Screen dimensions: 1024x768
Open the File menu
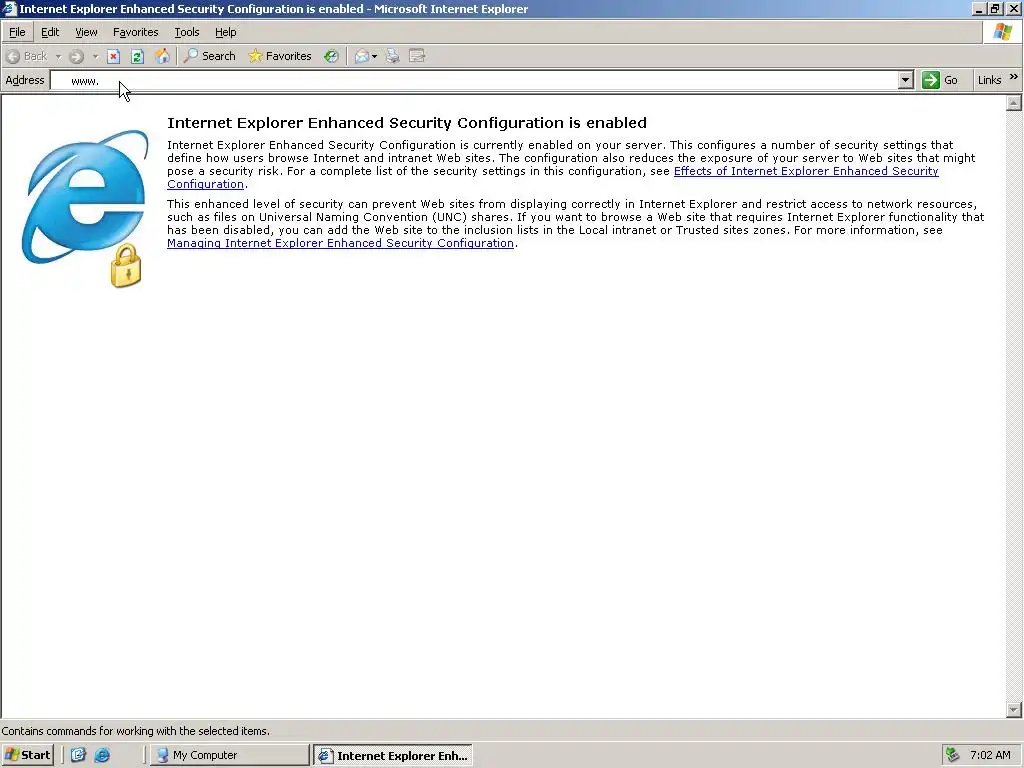17,32
